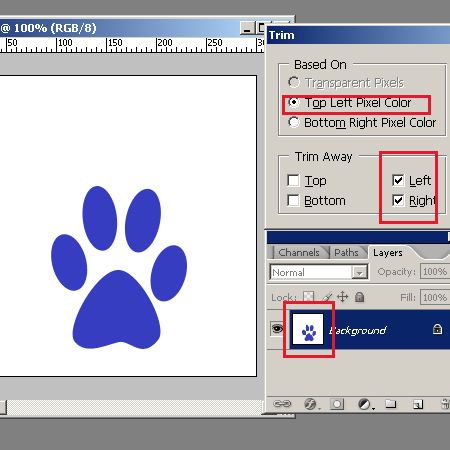Add a layer style effect
Screen dimensions: 450x450
tap(311, 404)
